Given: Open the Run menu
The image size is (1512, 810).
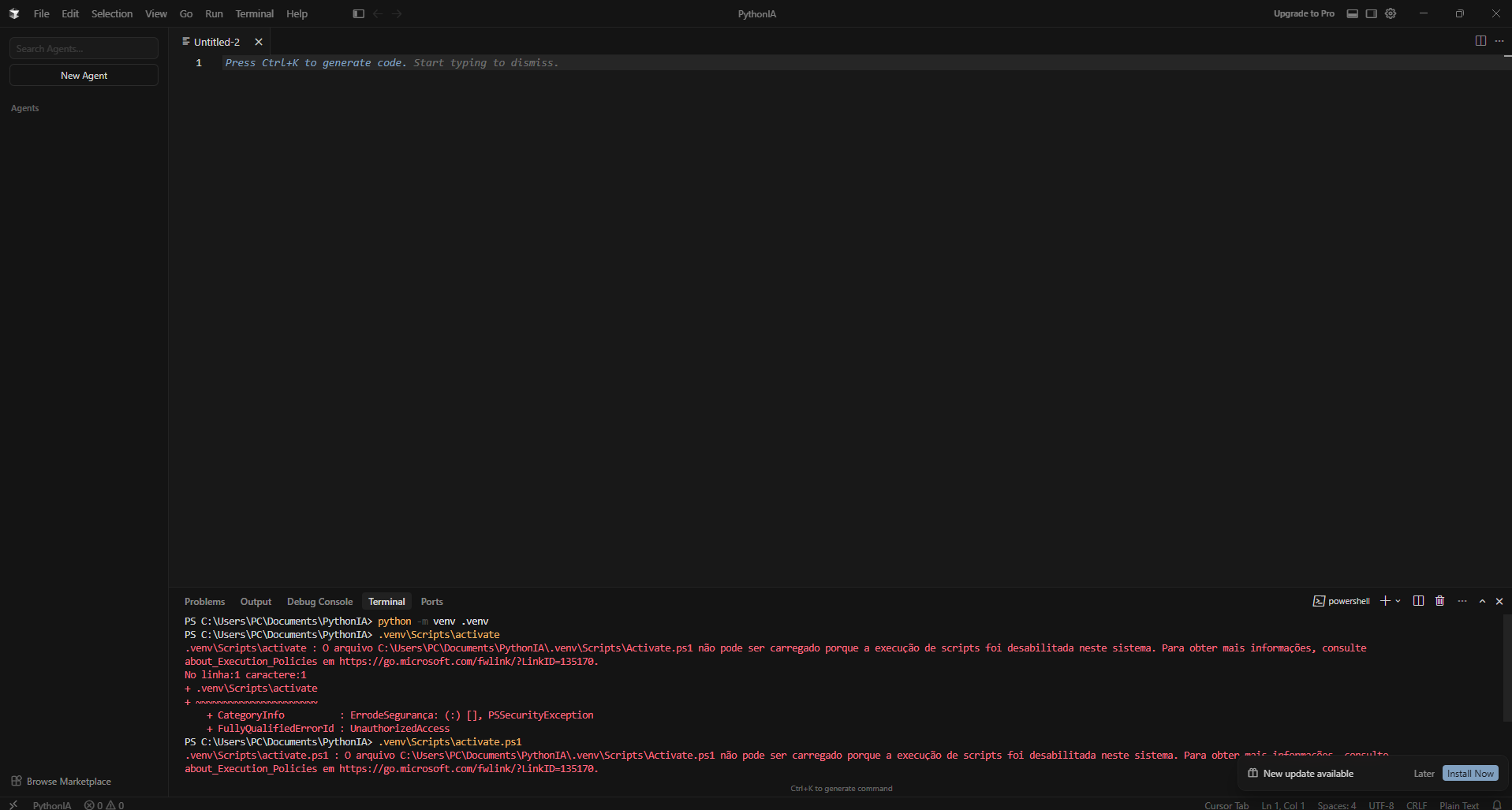Looking at the screenshot, I should [x=214, y=13].
